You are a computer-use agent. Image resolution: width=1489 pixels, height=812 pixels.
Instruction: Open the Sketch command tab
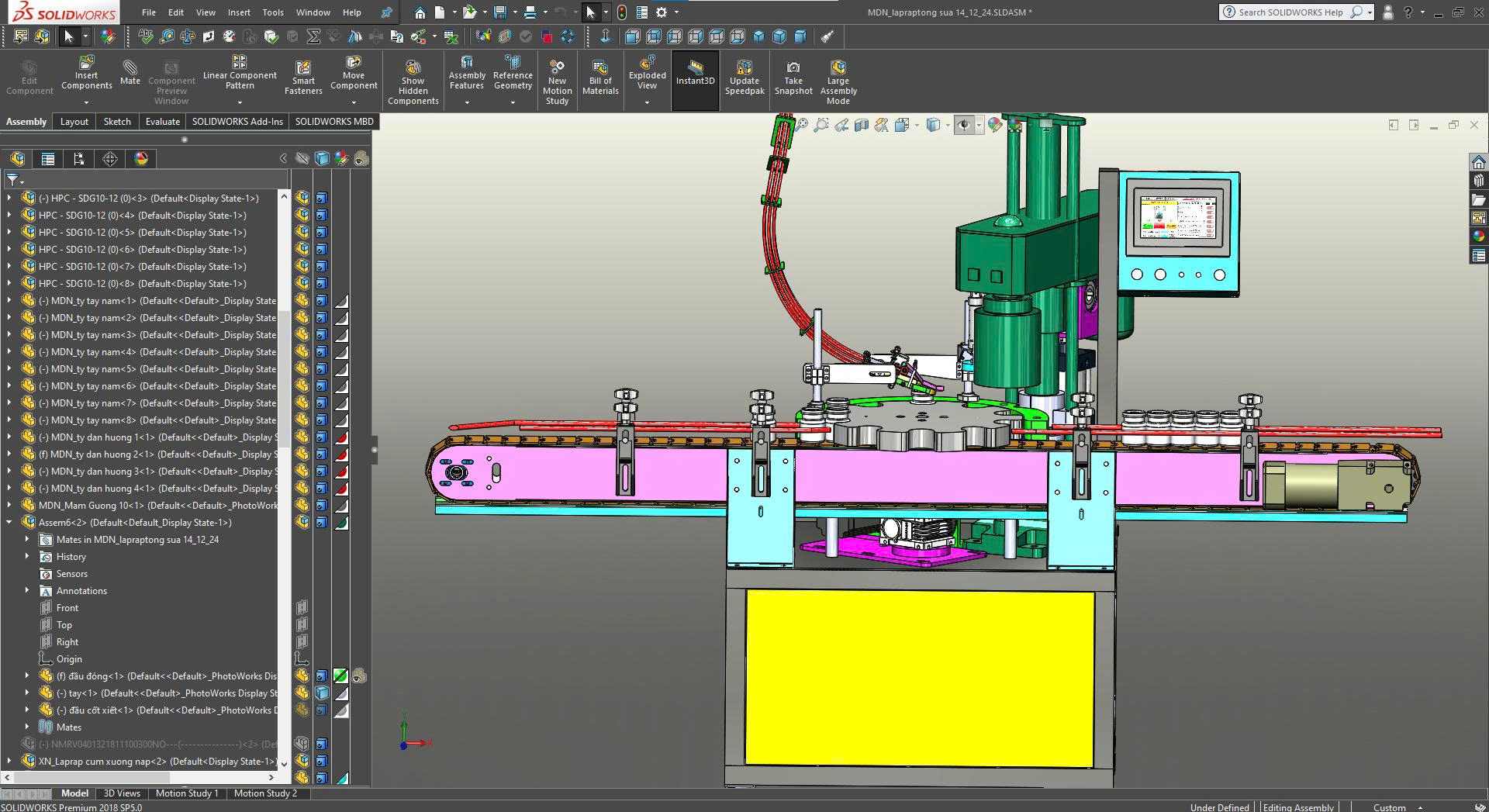click(x=117, y=121)
